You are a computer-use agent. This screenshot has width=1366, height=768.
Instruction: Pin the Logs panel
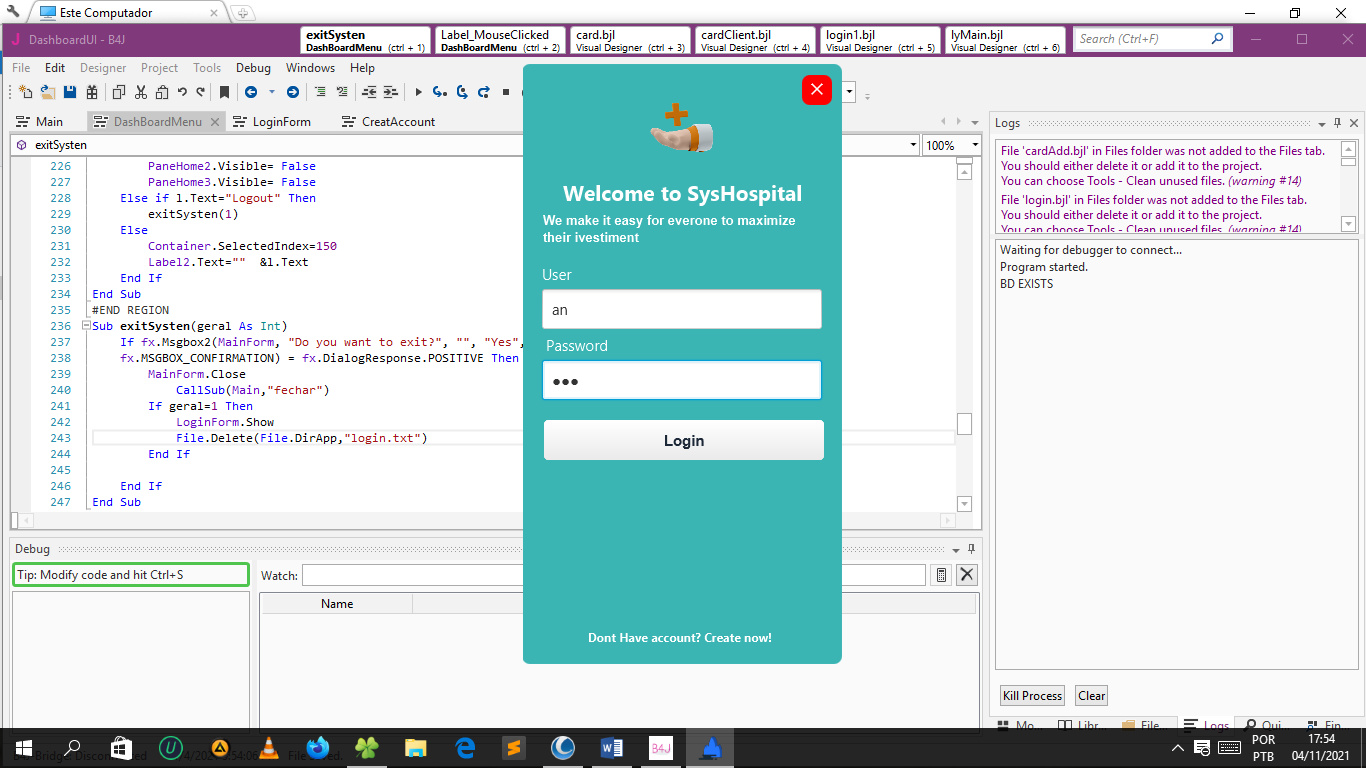pos(1338,123)
